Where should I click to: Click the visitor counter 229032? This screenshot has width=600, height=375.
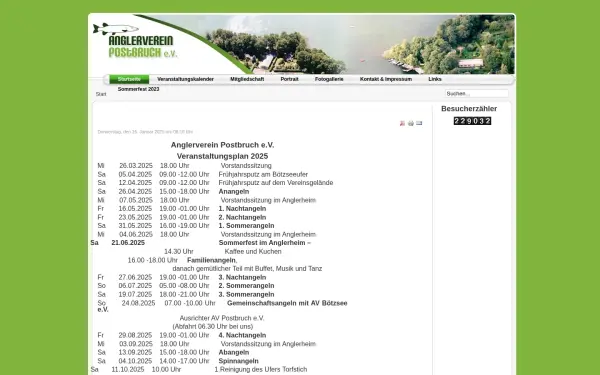point(472,121)
